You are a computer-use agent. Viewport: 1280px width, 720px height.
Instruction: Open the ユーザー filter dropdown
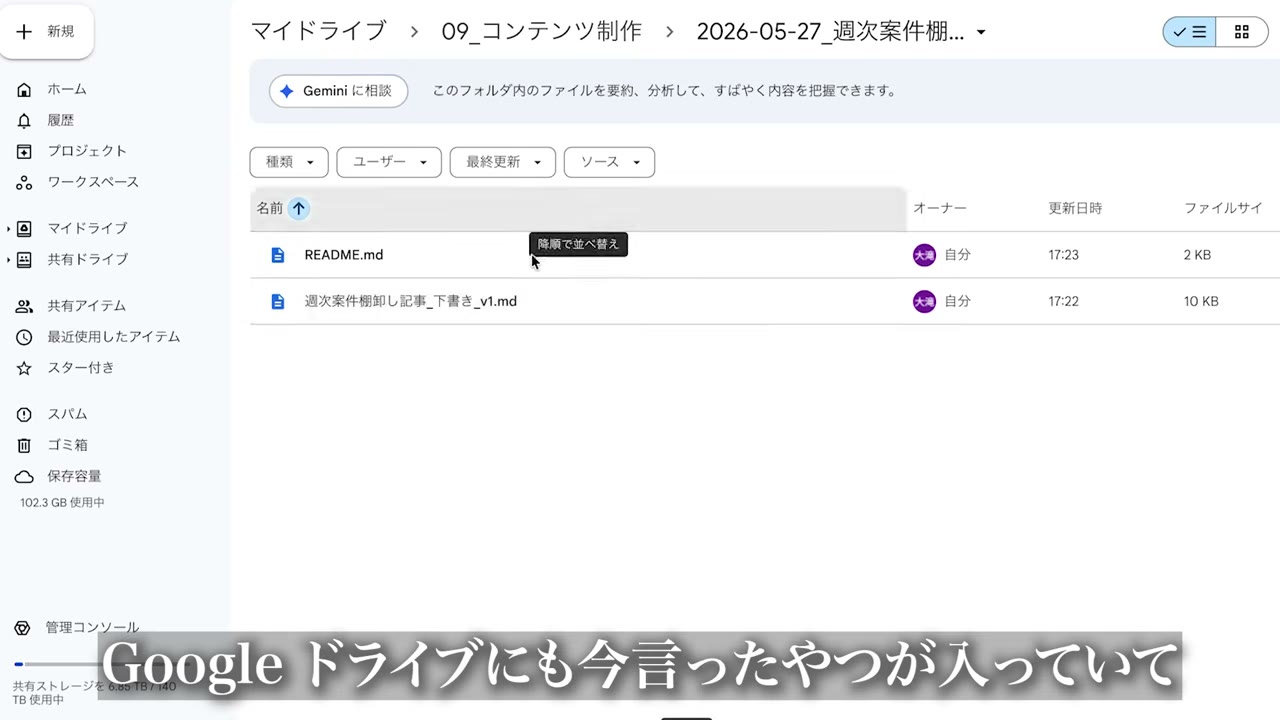[x=389, y=162]
